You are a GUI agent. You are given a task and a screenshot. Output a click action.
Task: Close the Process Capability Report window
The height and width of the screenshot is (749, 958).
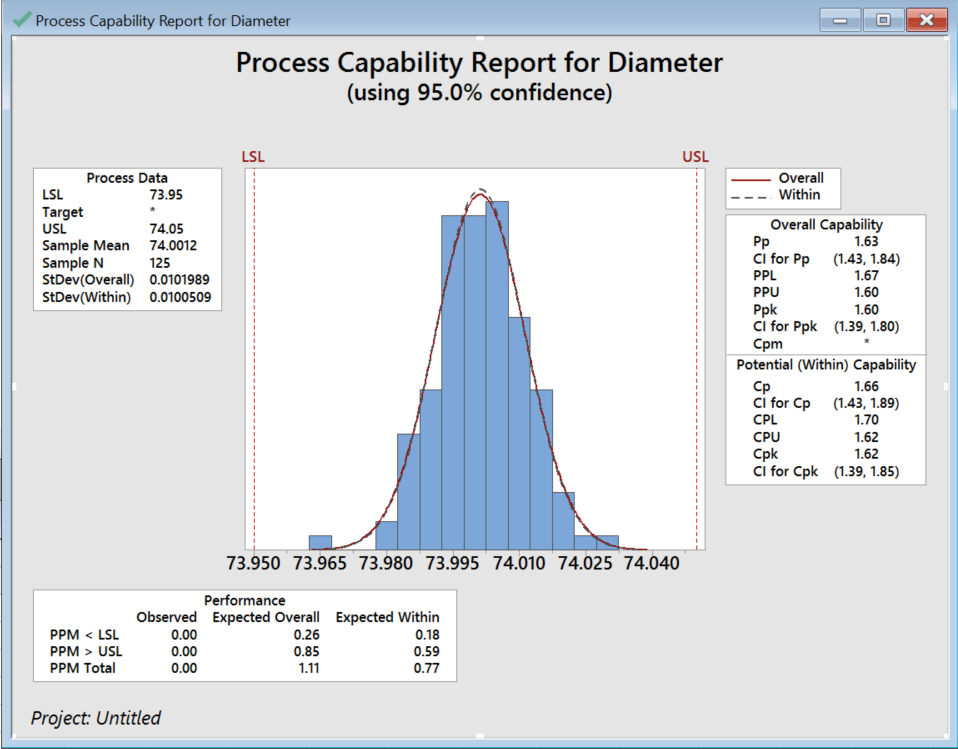(x=927, y=20)
